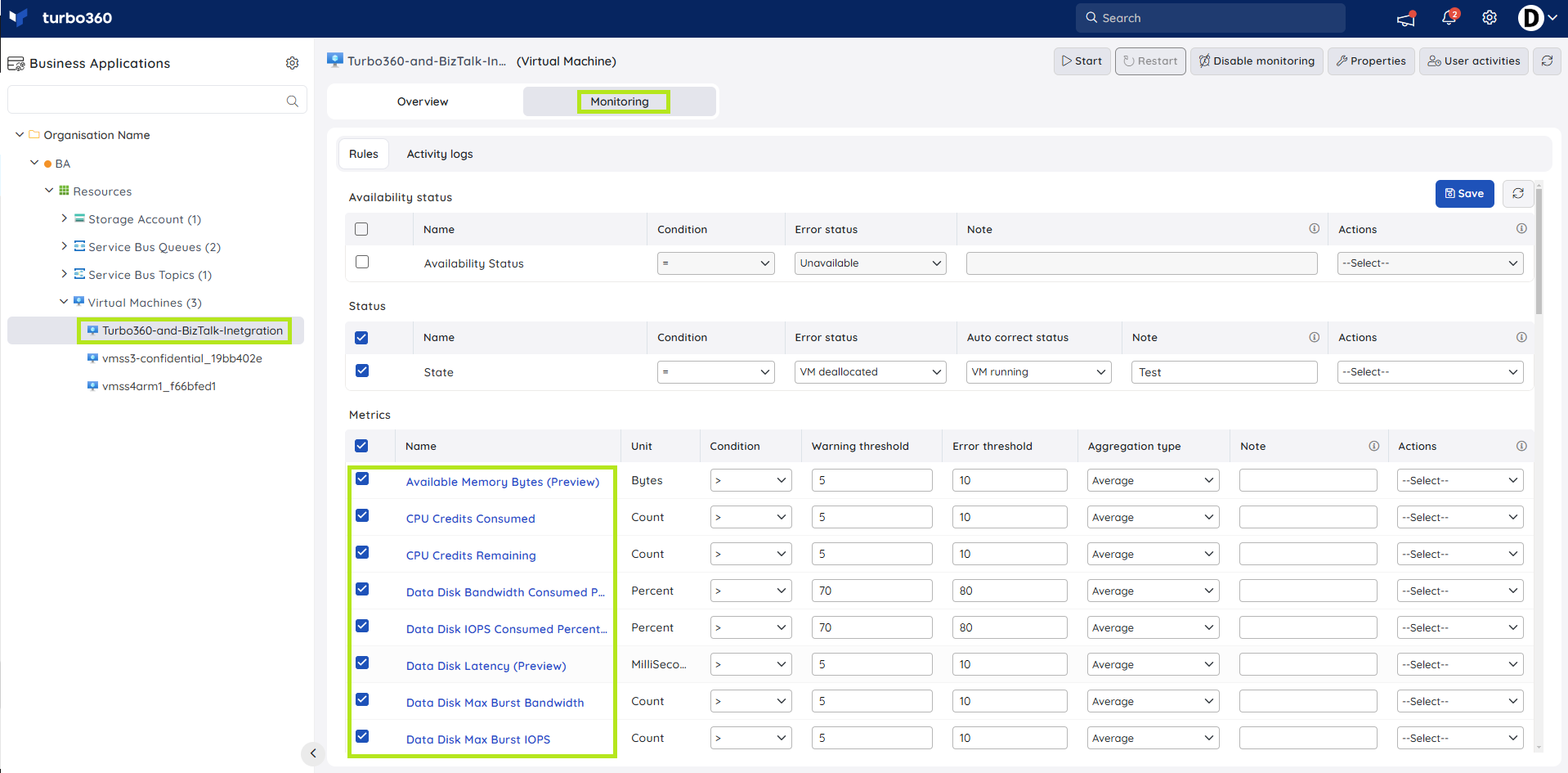Open Business Applications settings gear

[x=293, y=63]
